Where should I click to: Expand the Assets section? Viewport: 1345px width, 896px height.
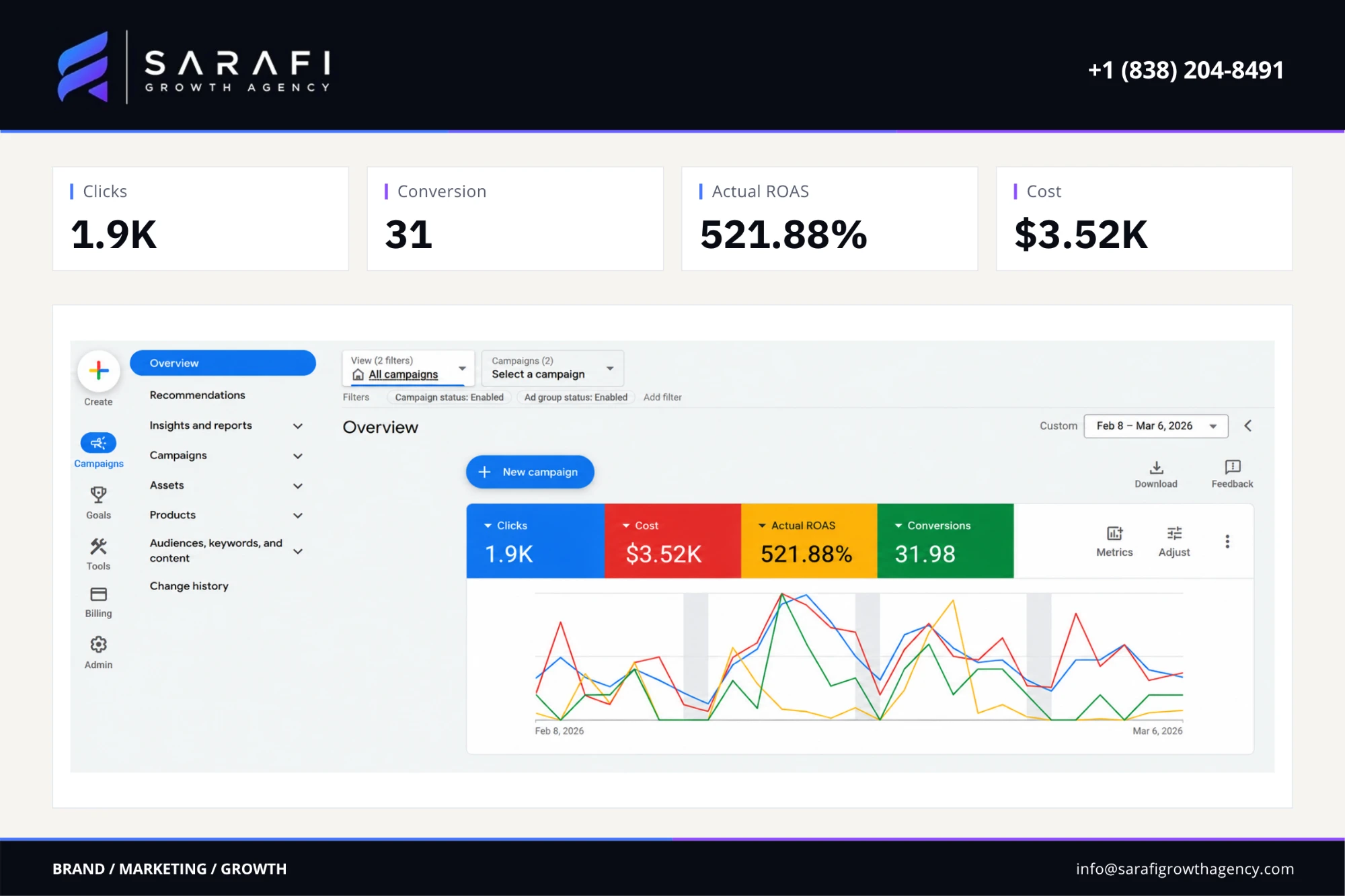pos(298,485)
